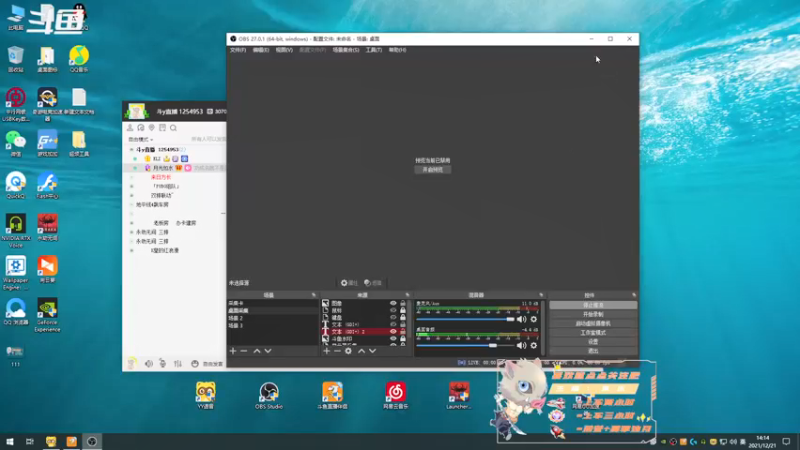The width and height of the screenshot is (800, 450).
Task: Open the 场景集合(S) menu in OBS
Action: 346,50
